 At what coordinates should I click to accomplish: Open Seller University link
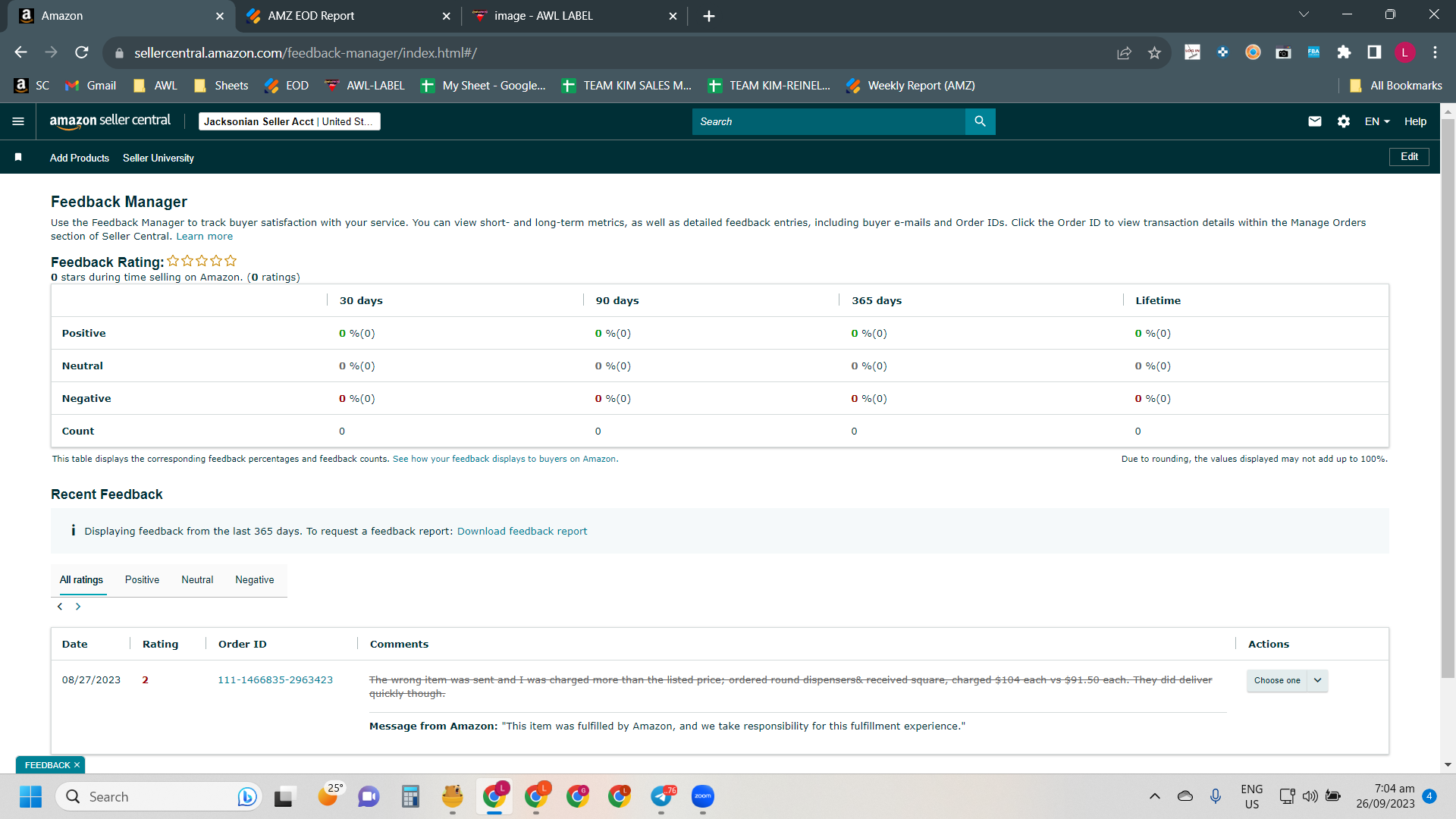pos(158,158)
